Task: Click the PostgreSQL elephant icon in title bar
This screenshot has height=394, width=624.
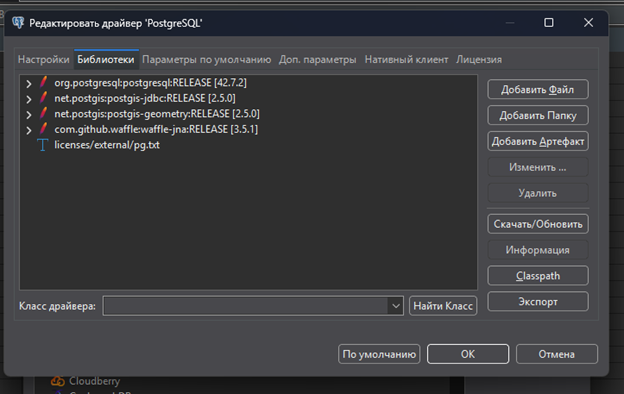Action: coord(18,23)
